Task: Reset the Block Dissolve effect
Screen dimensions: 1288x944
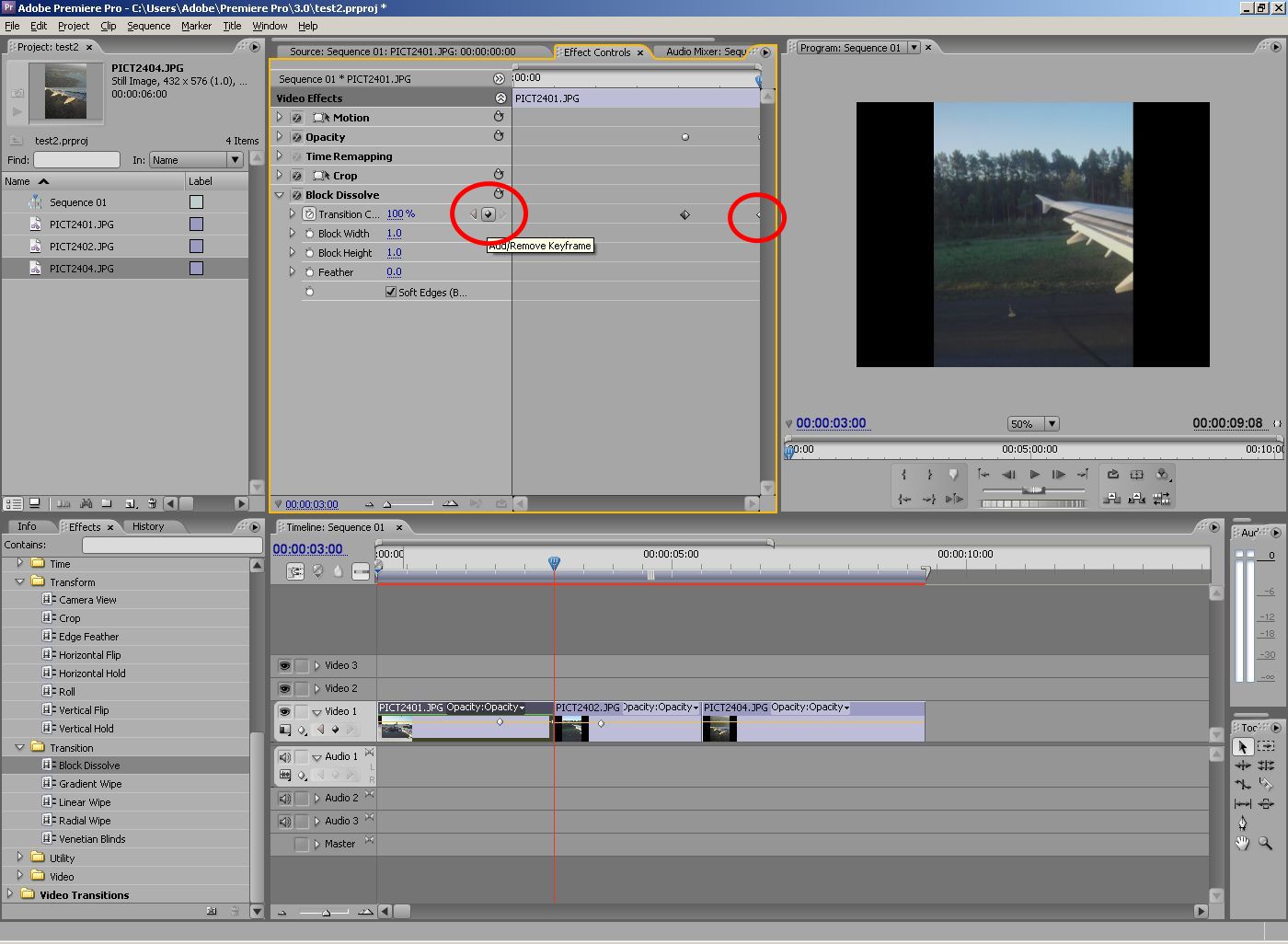Action: point(499,194)
